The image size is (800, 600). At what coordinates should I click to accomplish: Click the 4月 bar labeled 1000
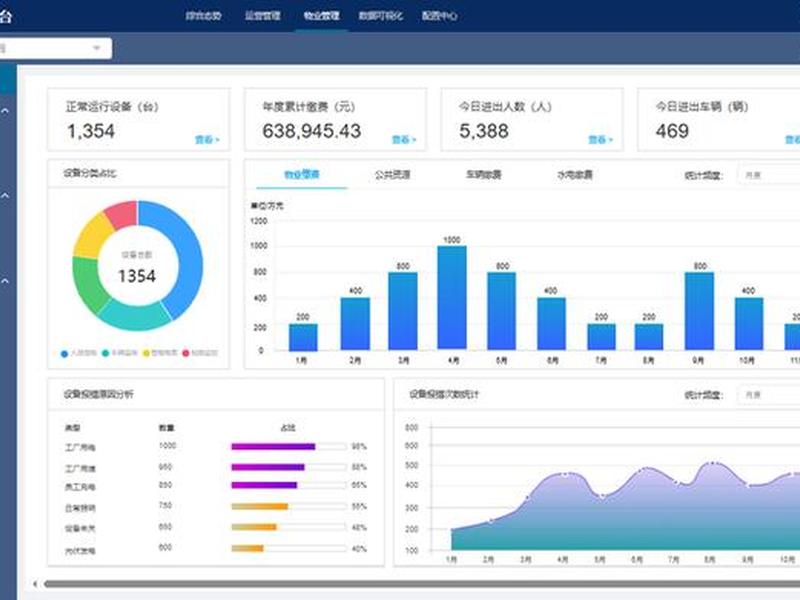(452, 298)
